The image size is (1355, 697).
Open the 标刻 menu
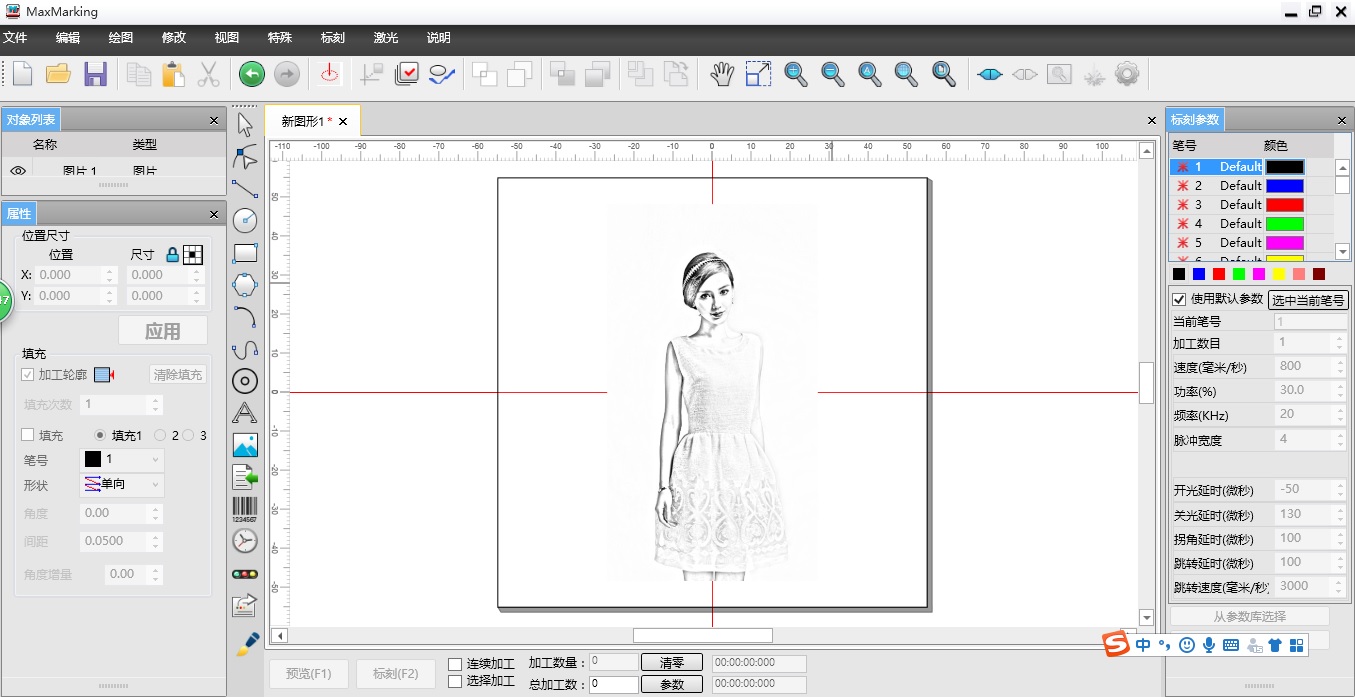click(x=332, y=38)
